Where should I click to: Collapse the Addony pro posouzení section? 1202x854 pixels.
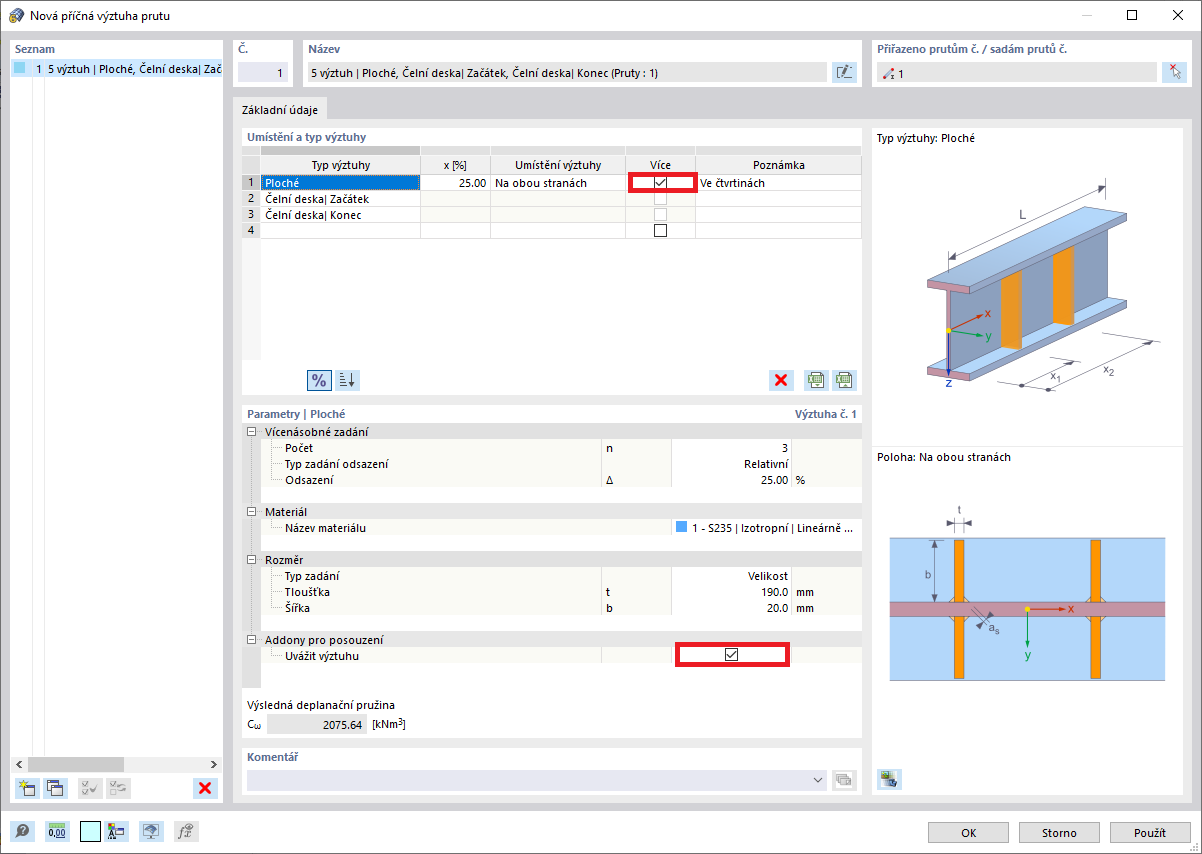[252, 640]
